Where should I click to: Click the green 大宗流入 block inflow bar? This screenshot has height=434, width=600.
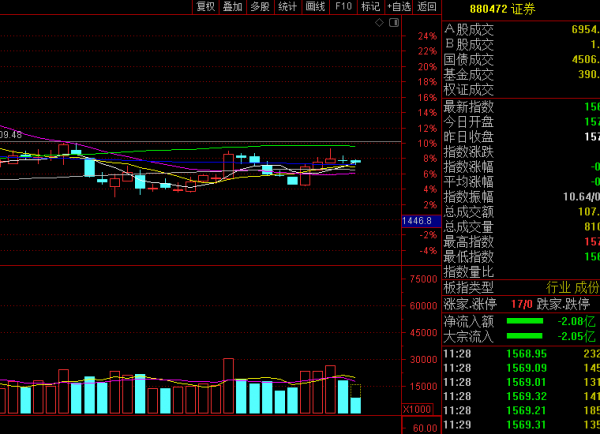pos(529,337)
